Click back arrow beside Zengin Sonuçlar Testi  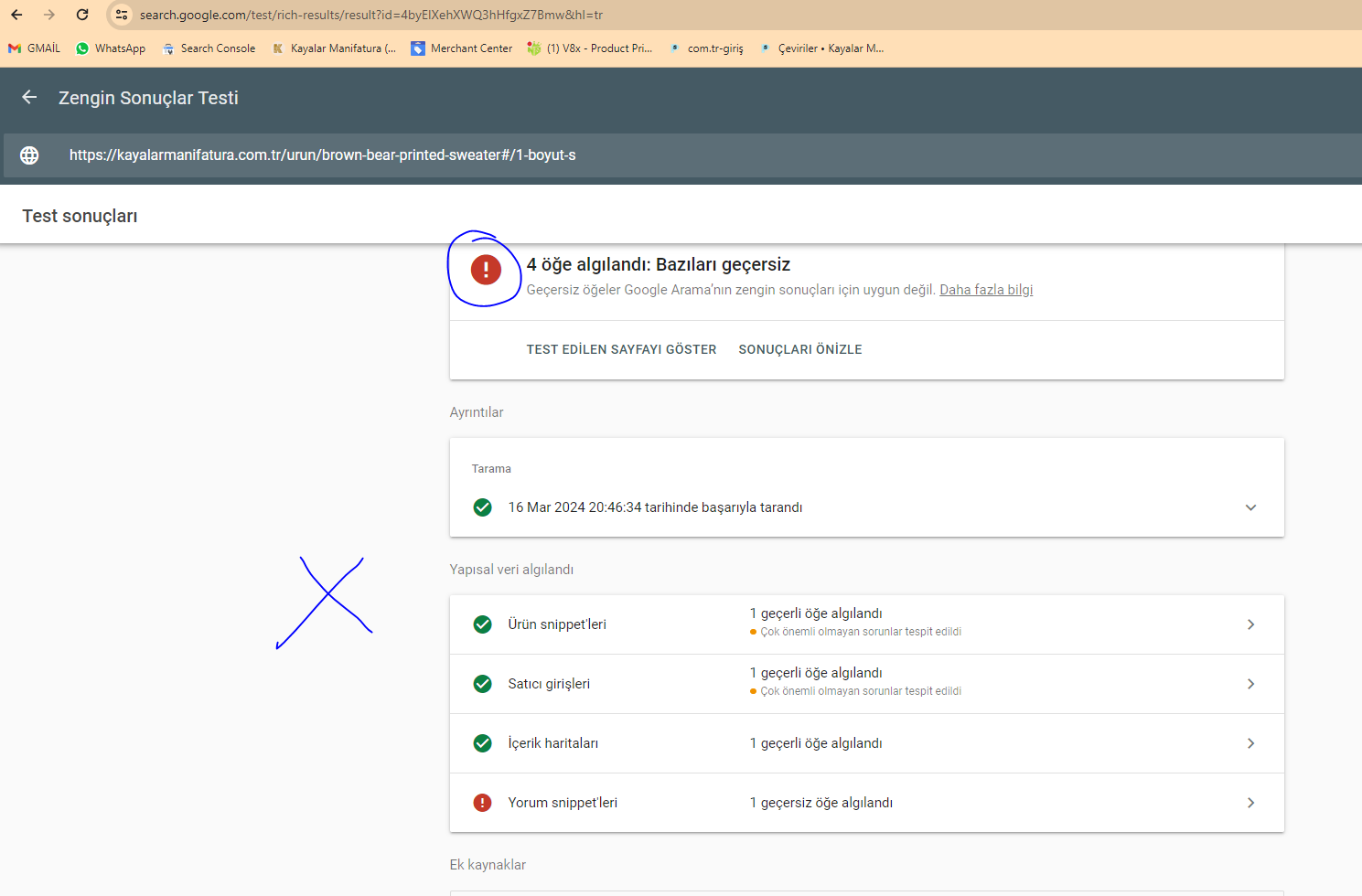click(29, 97)
